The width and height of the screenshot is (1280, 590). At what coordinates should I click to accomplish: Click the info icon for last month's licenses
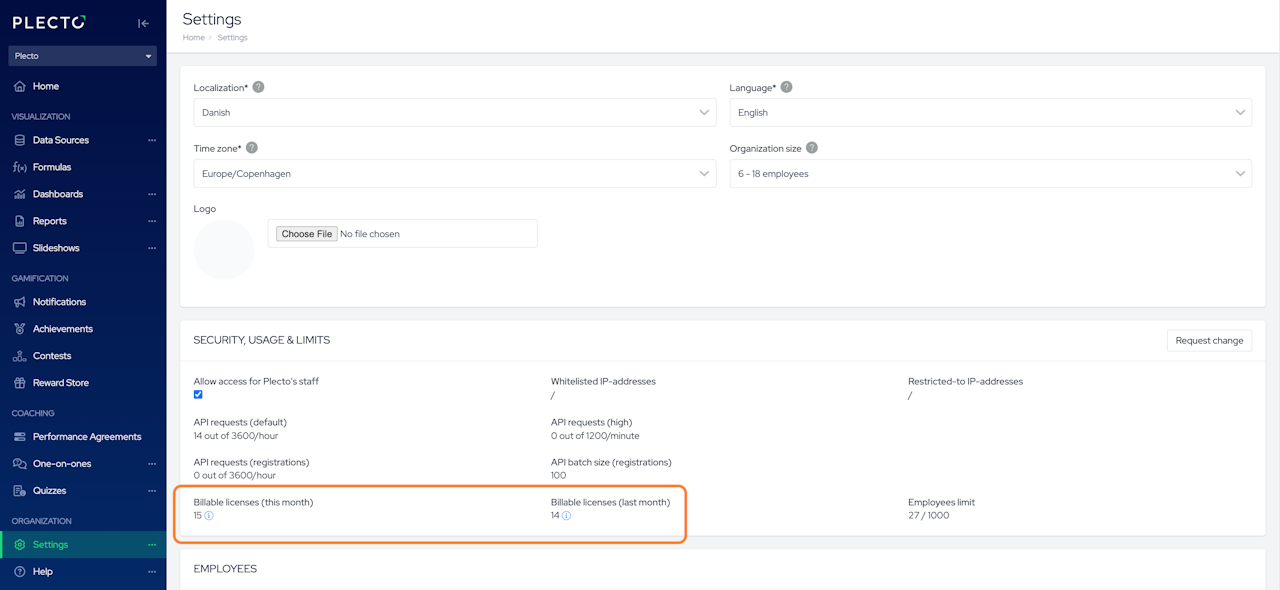566,516
